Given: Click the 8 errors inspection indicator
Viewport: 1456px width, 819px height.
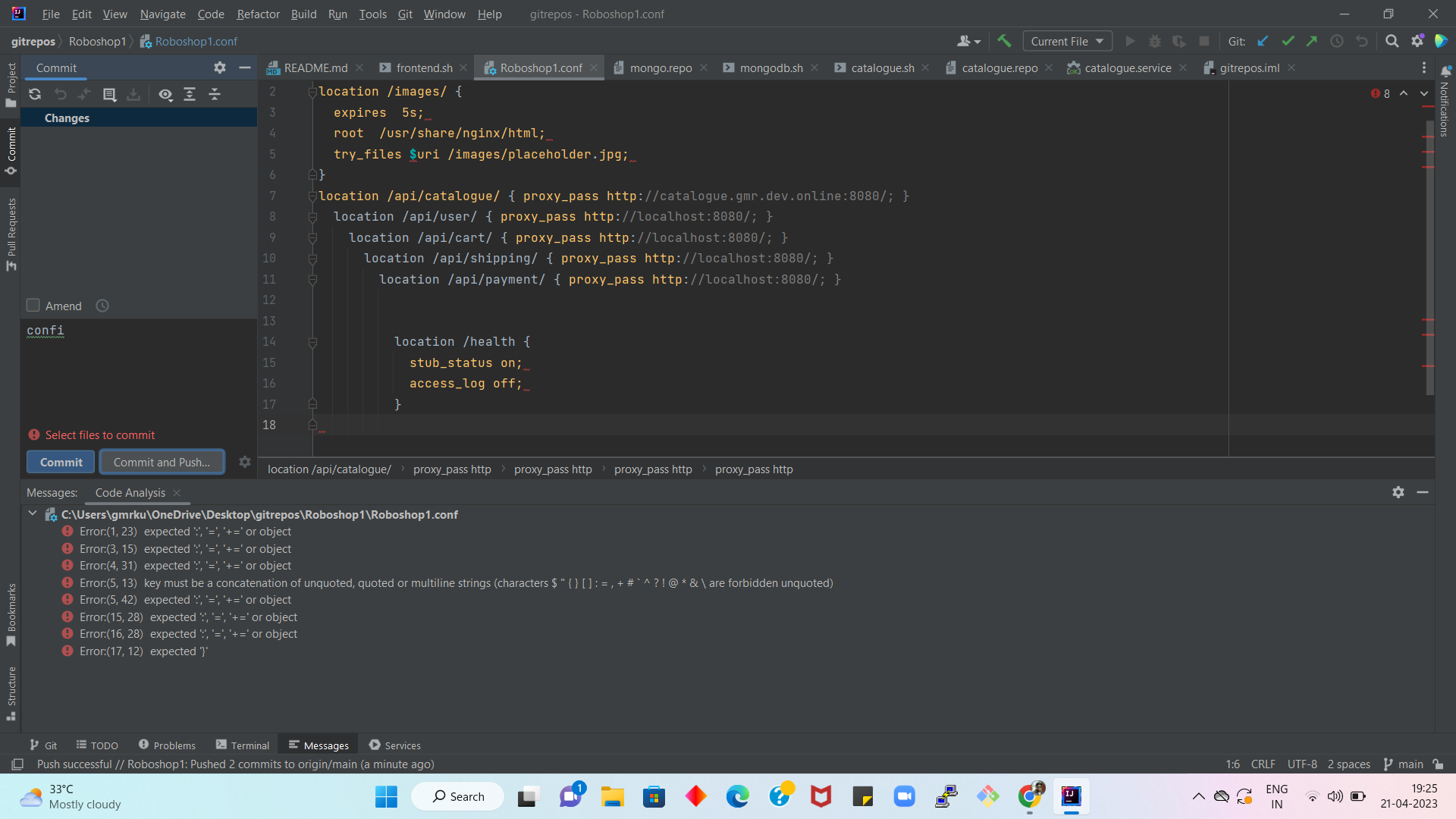Looking at the screenshot, I should point(1380,93).
